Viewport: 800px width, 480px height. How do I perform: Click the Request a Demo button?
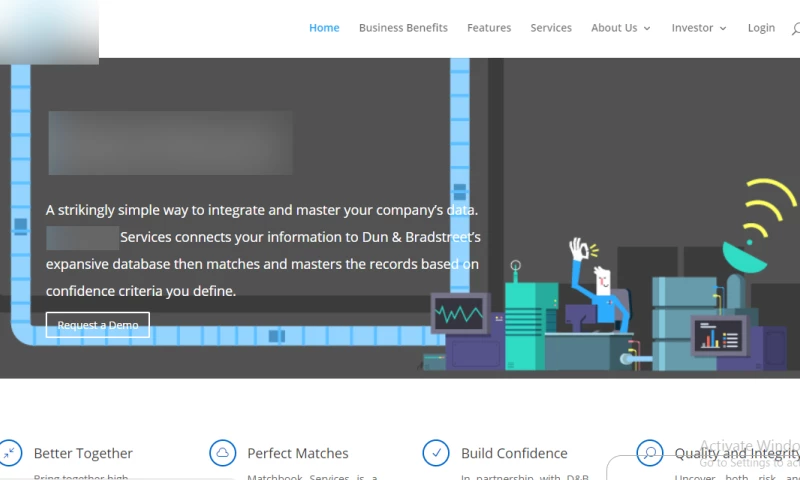pyautogui.click(x=97, y=325)
